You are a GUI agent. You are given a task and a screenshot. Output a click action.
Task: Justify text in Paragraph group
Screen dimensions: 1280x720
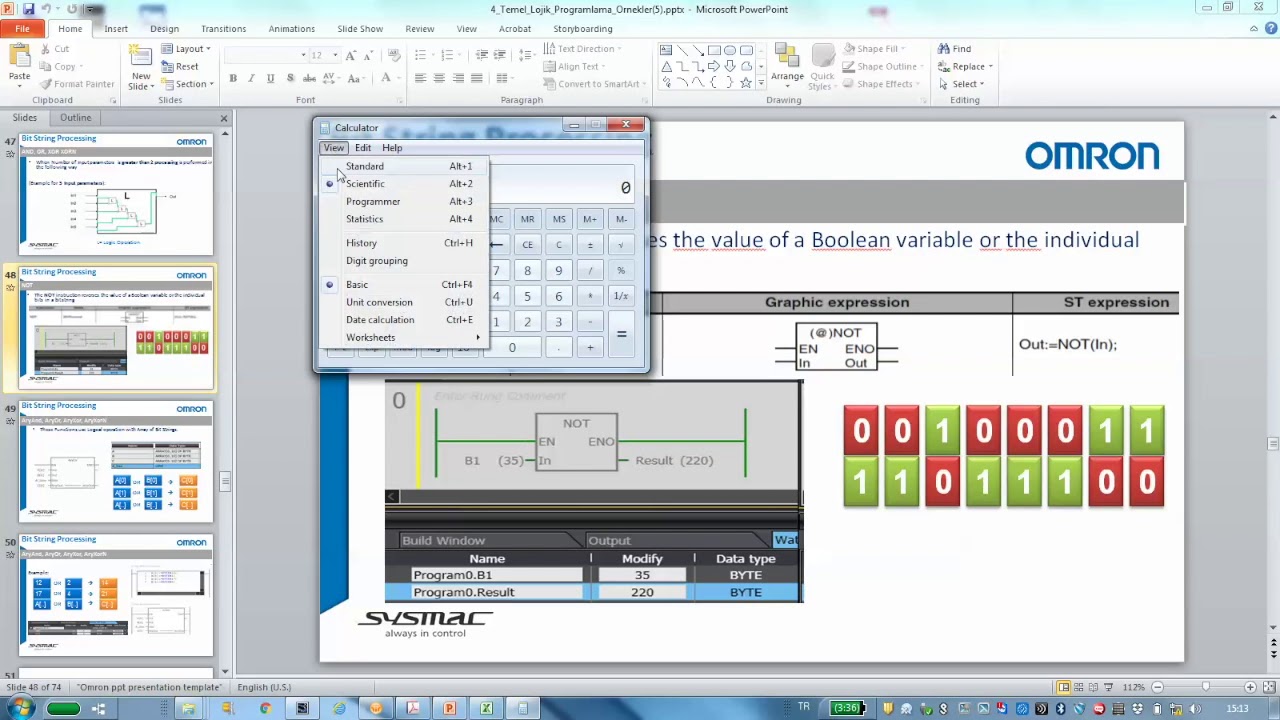(477, 78)
